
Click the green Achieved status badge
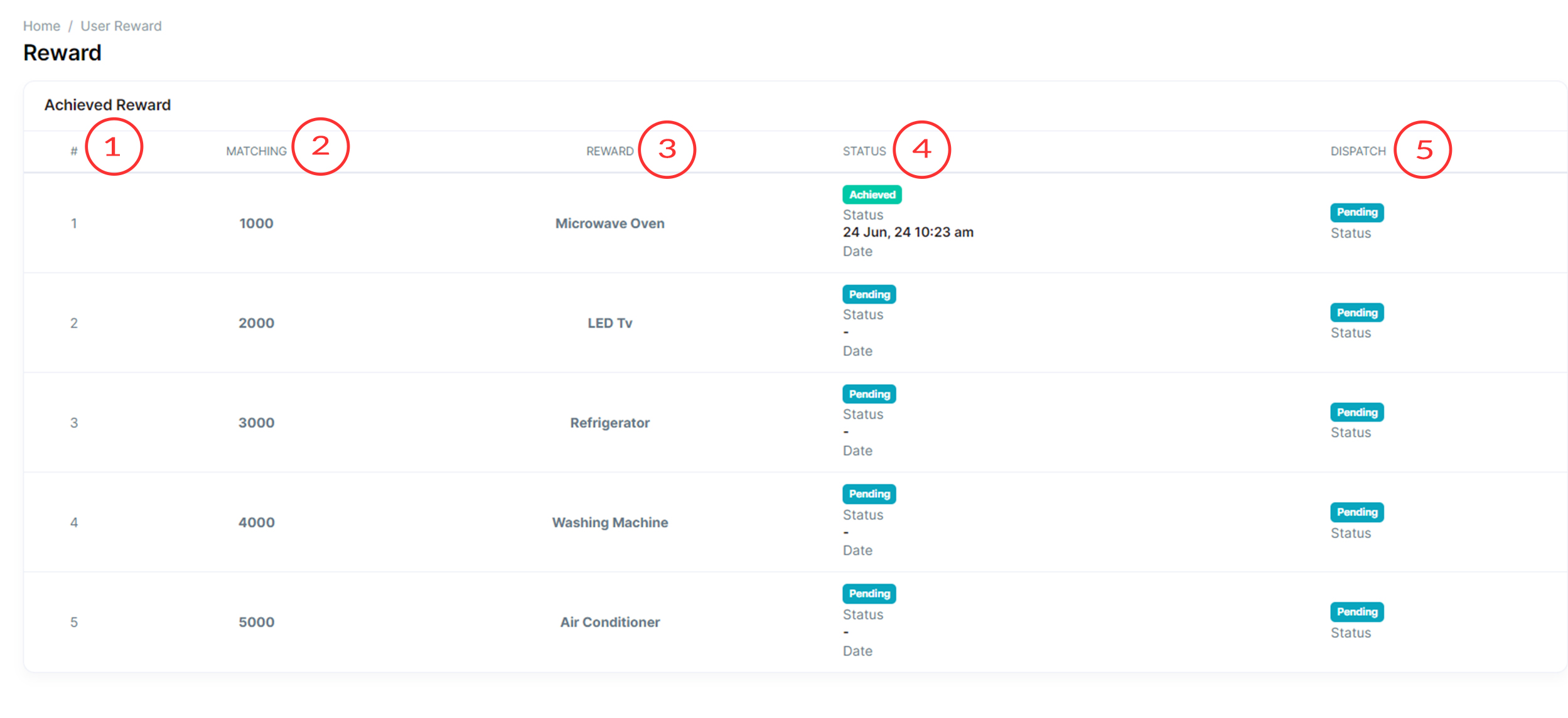[x=871, y=195]
